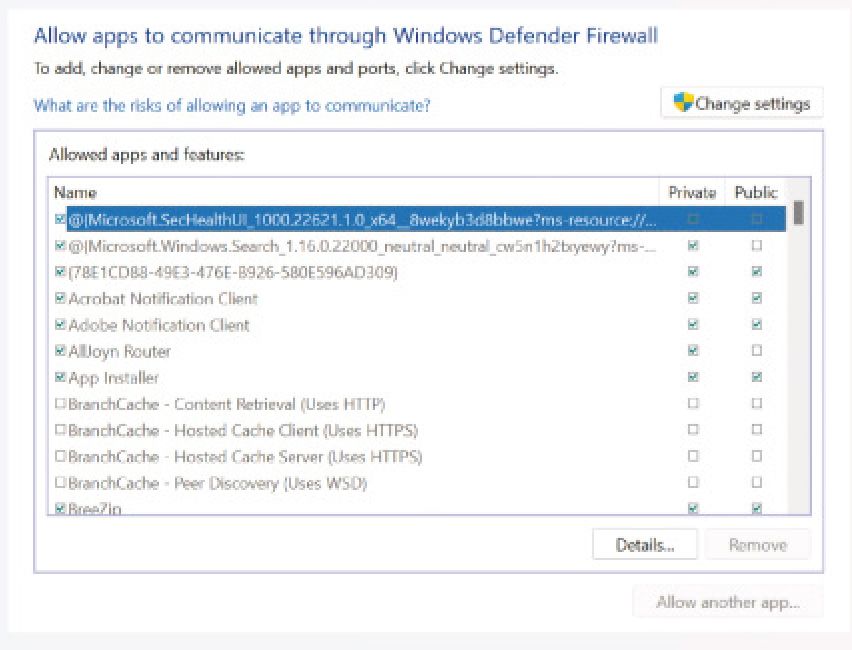This screenshot has width=852, height=650.
Task: Select 'Adobe Notification Client' row text
Action: coord(159,325)
